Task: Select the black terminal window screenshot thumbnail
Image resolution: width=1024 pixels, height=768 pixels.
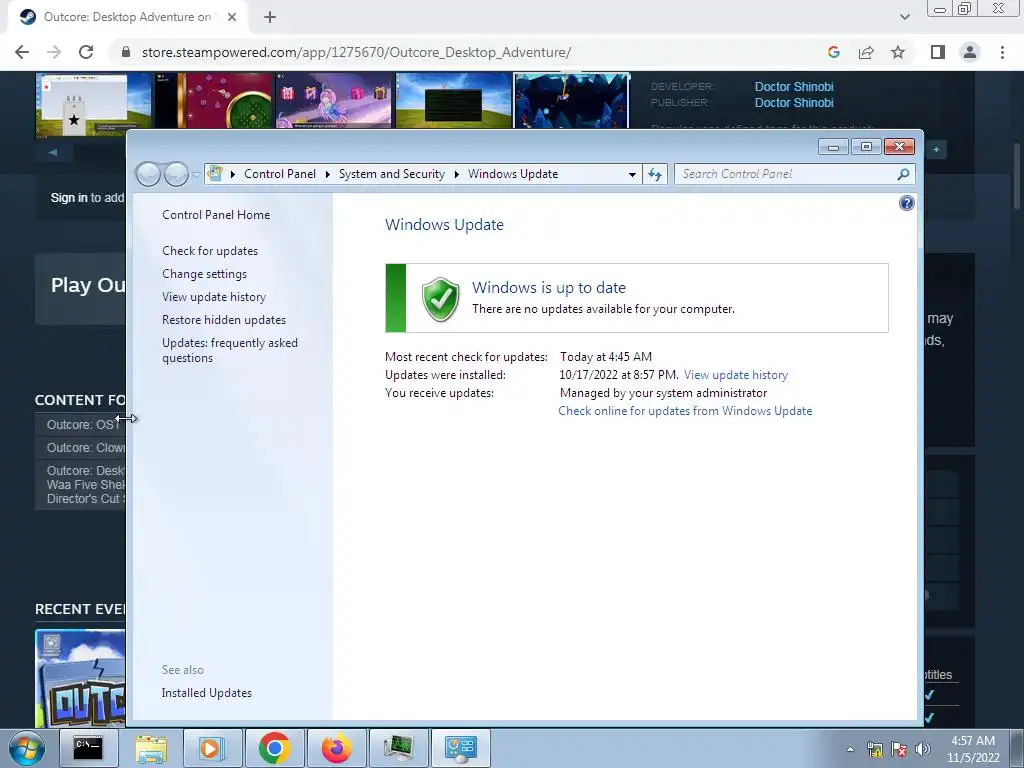Action: point(454,101)
